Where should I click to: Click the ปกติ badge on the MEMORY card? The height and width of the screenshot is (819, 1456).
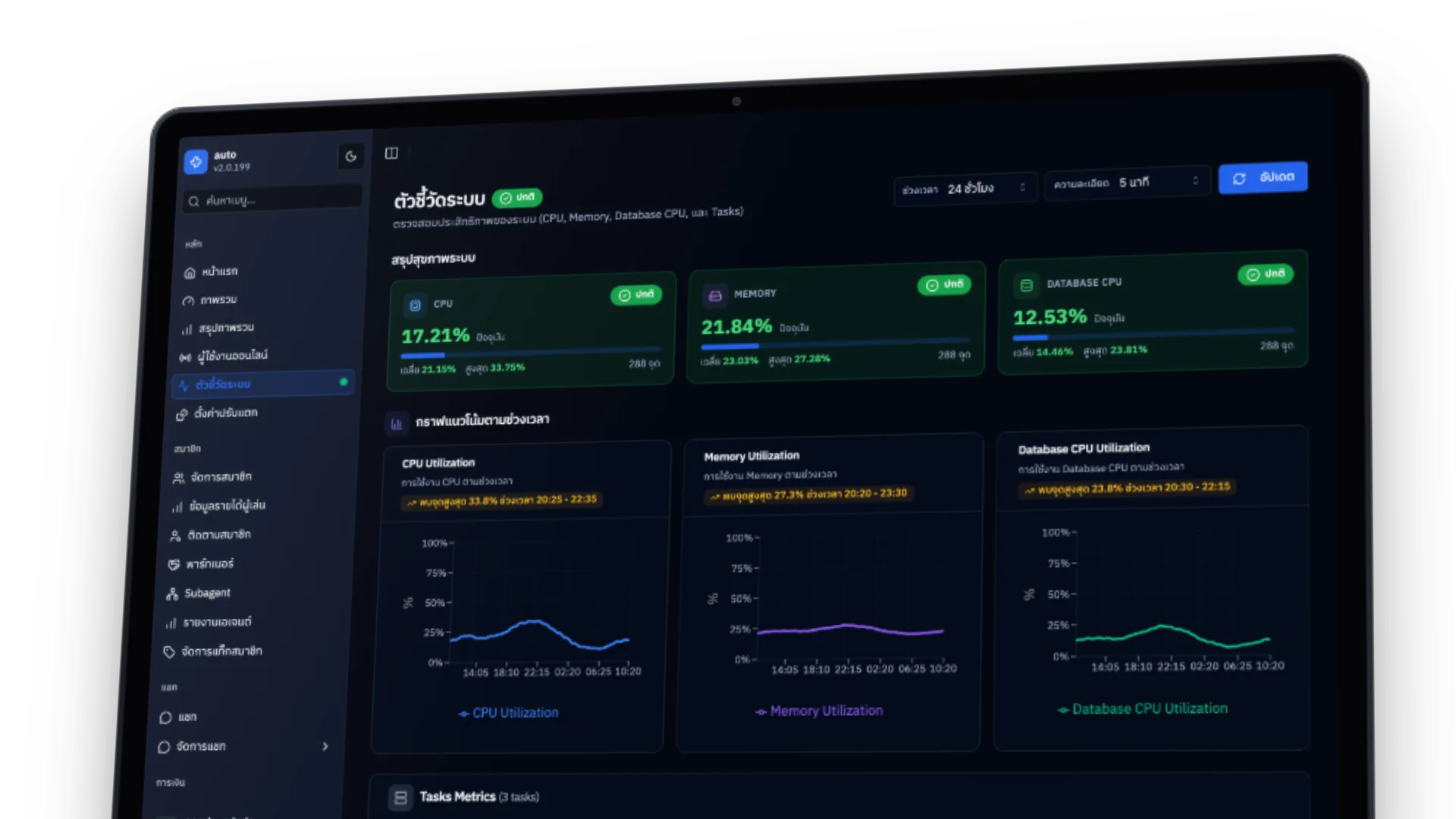coord(944,285)
